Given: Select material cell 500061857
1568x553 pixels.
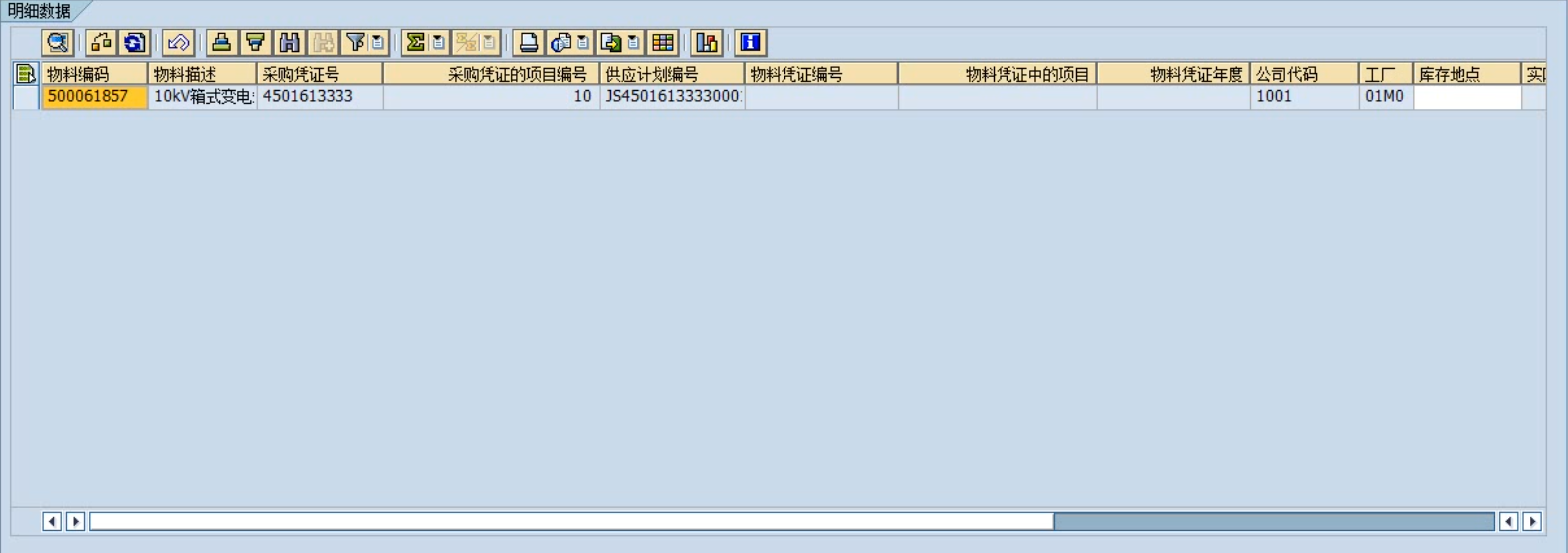Looking at the screenshot, I should 94,97.
